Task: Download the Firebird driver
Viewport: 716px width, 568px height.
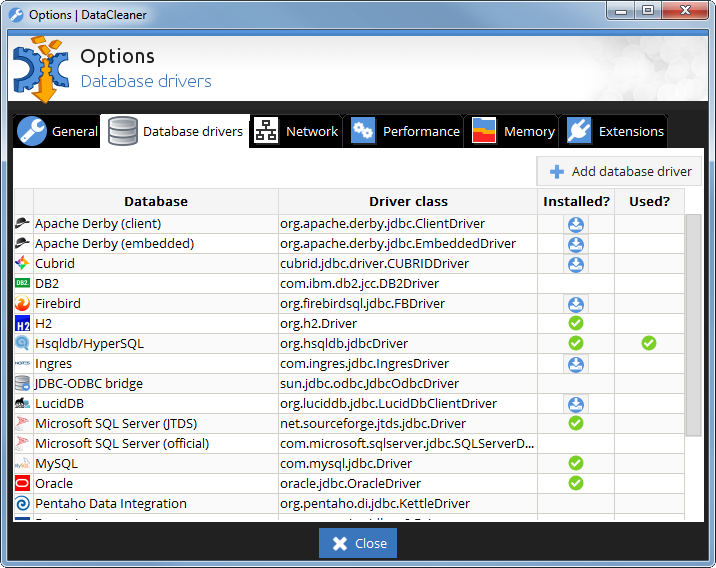Action: click(x=576, y=304)
